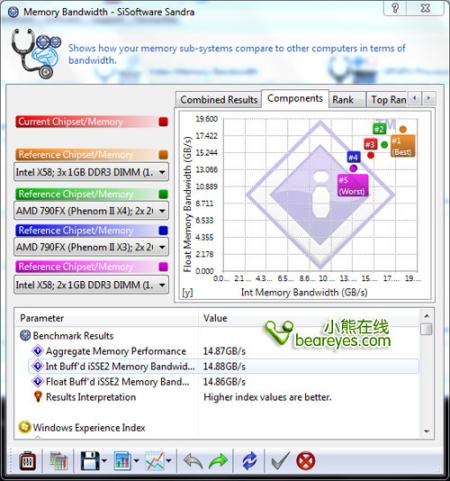
Task: Click the floppy disk save icon
Action: pos(90,461)
